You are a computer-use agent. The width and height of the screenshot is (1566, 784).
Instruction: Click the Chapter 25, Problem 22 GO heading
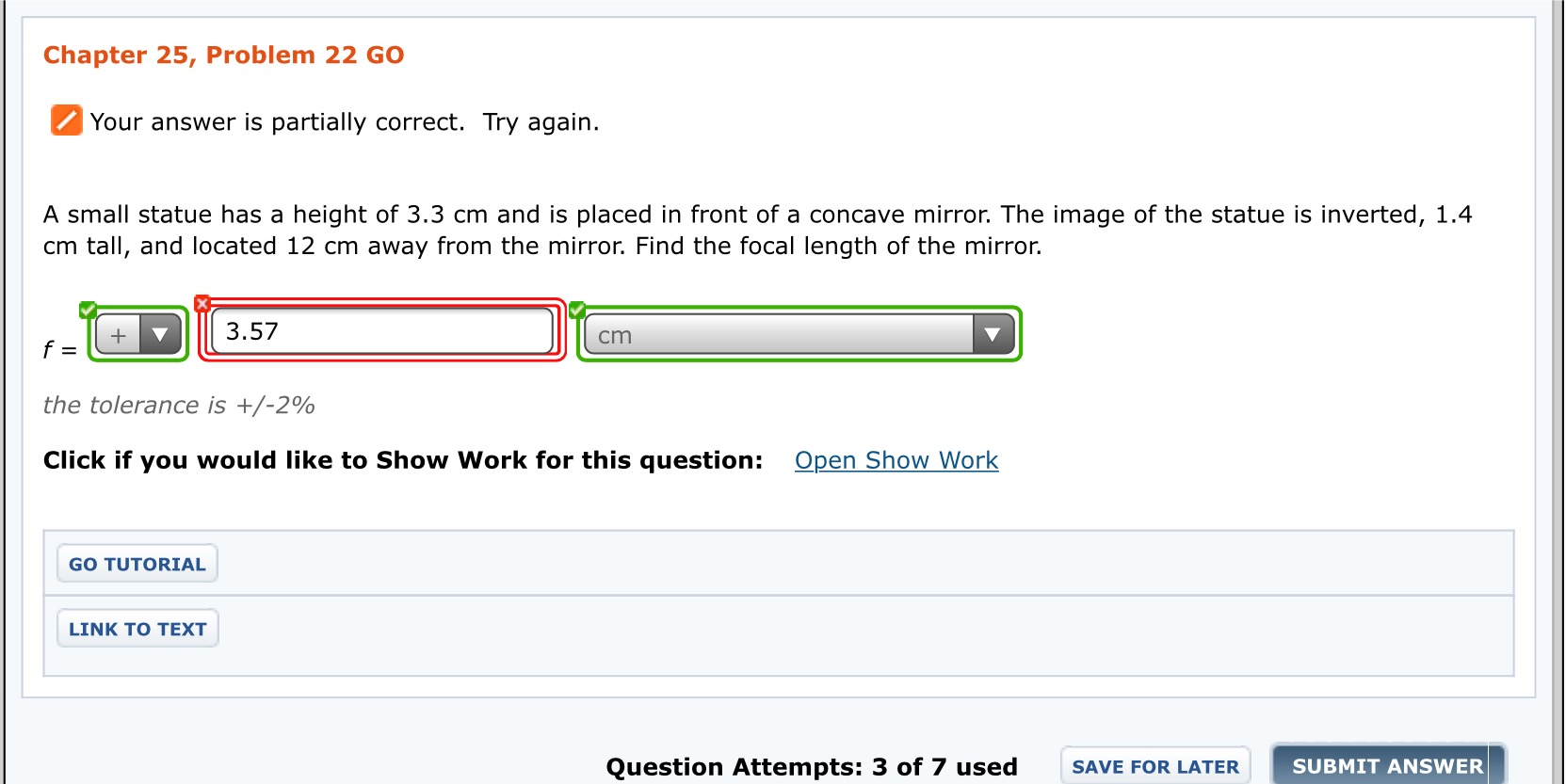pos(224,55)
